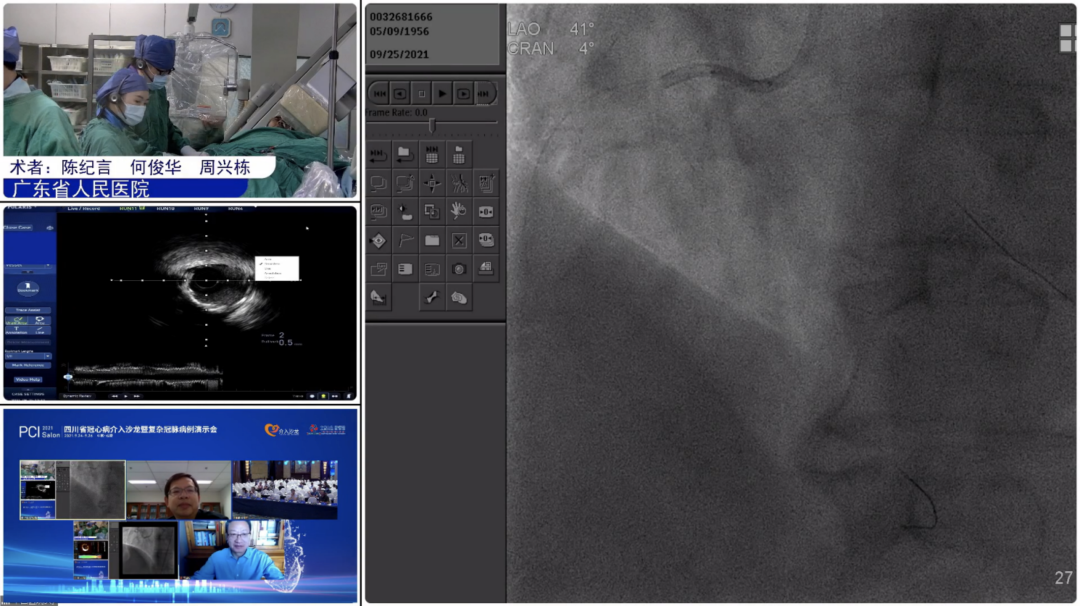Click the stop button in the cine playback bar
Viewport: 1080px width, 606px height.
click(x=421, y=94)
